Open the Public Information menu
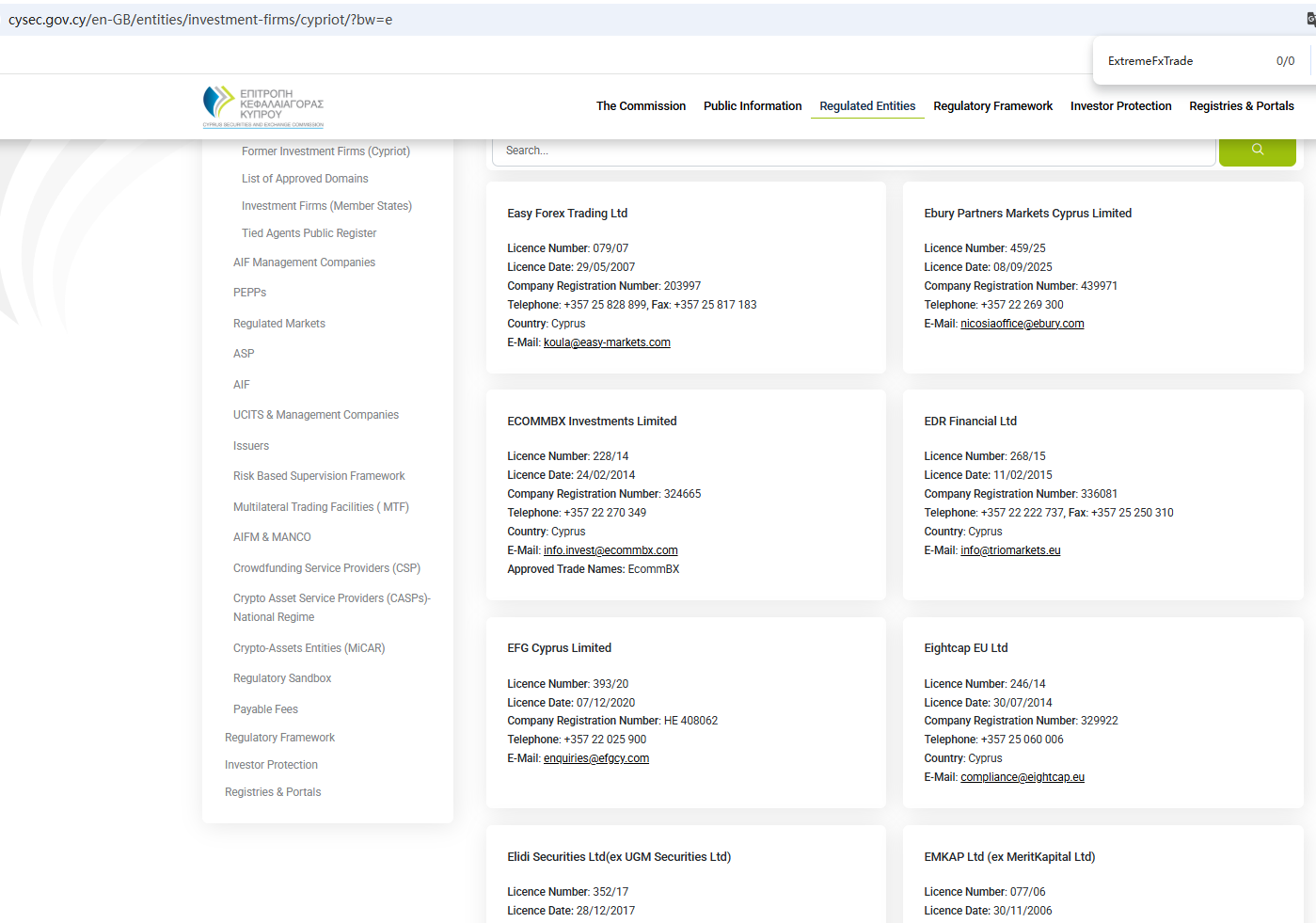Image resolution: width=1316 pixels, height=923 pixels. pyautogui.click(x=753, y=106)
